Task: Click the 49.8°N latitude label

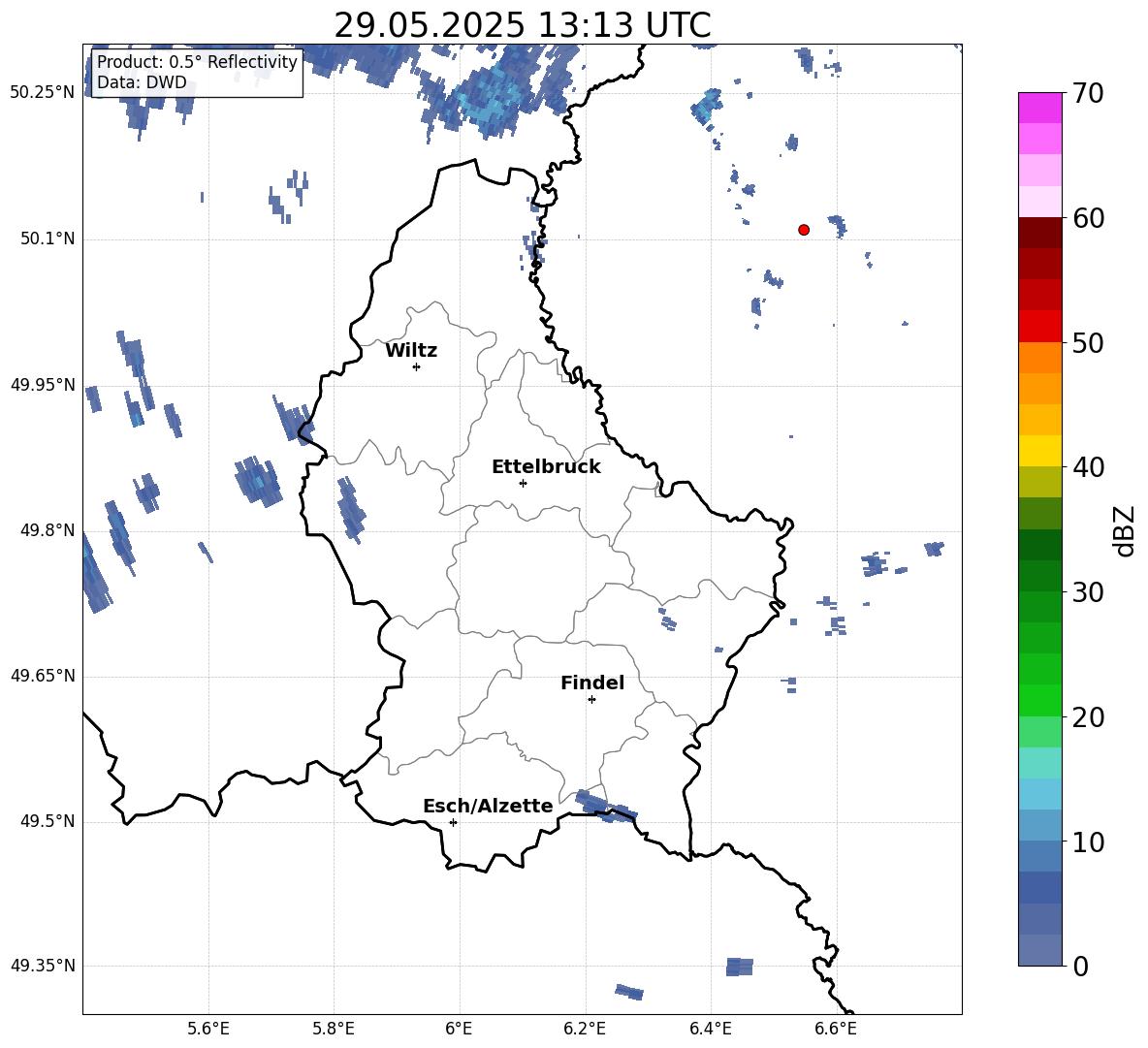Action: click(48, 530)
